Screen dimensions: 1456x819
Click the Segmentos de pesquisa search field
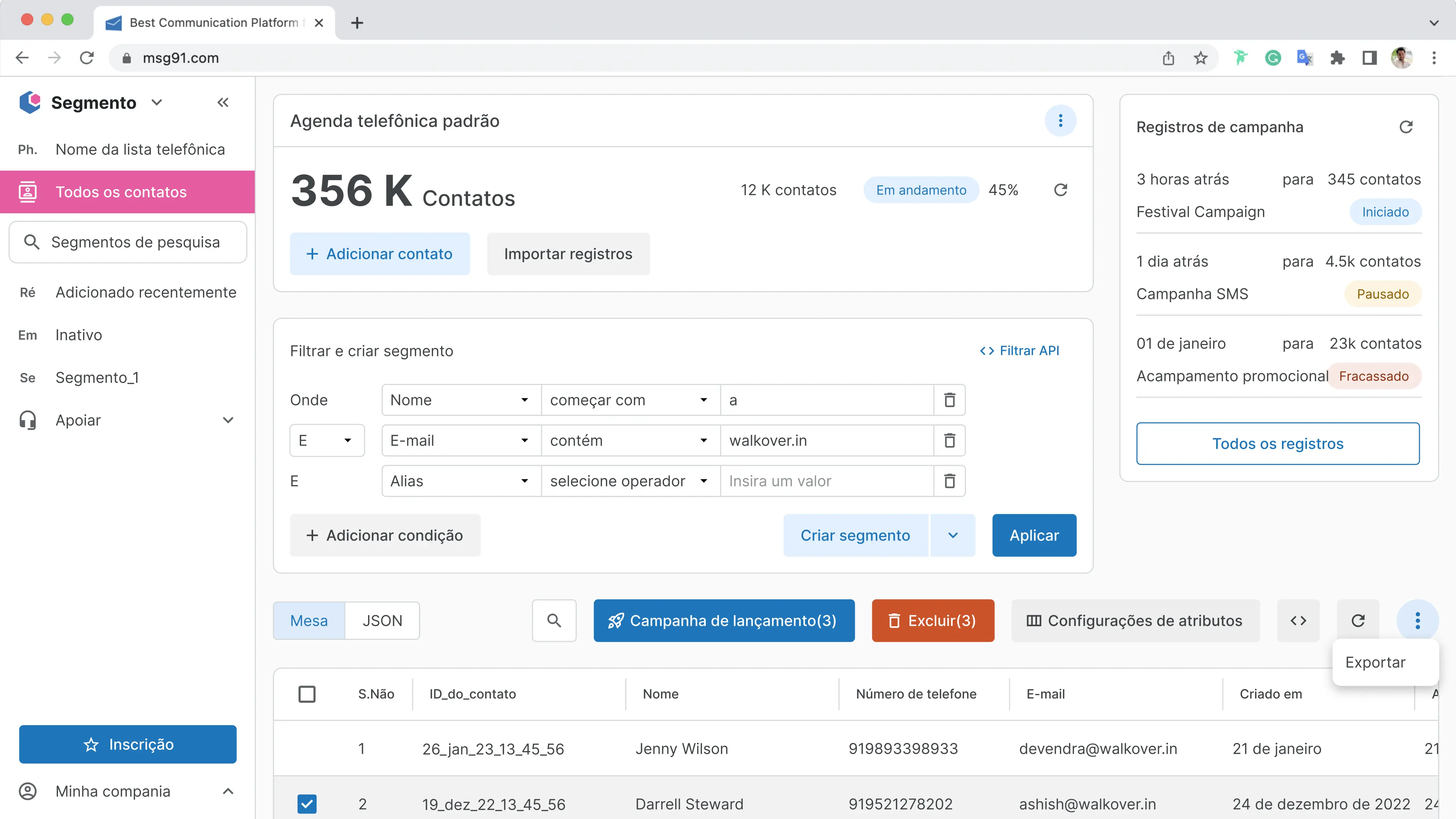tap(127, 242)
